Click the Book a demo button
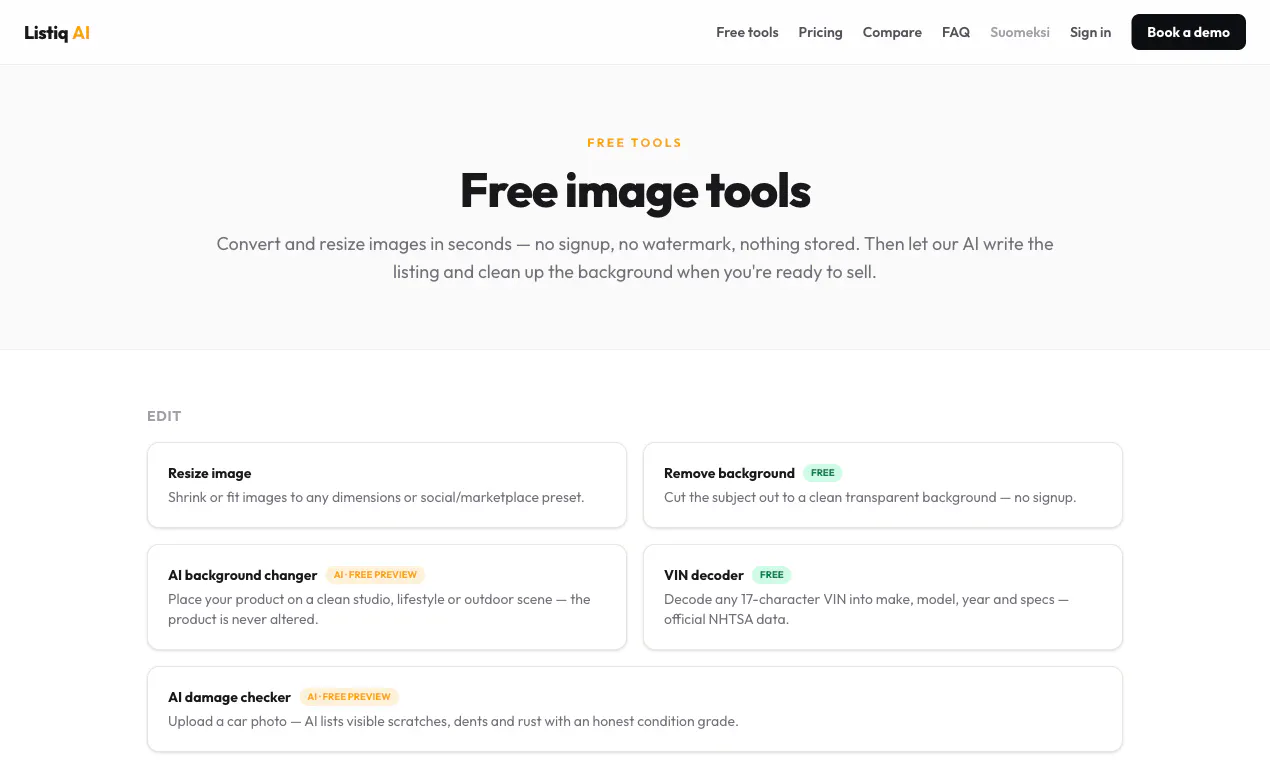Image resolution: width=1270 pixels, height=760 pixels. click(x=1188, y=32)
